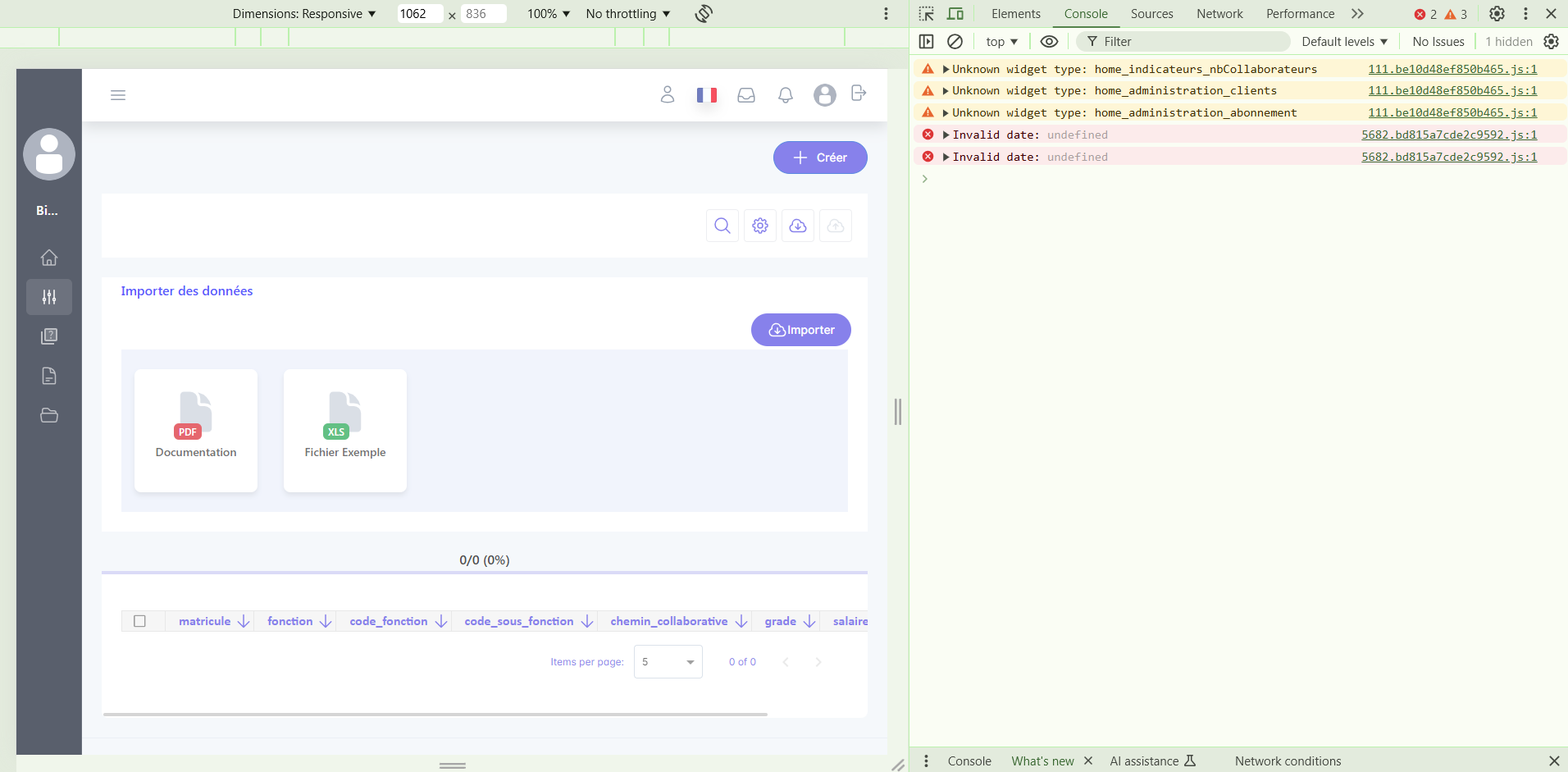Switch to the Network tab
1568x772 pixels.
[1219, 14]
